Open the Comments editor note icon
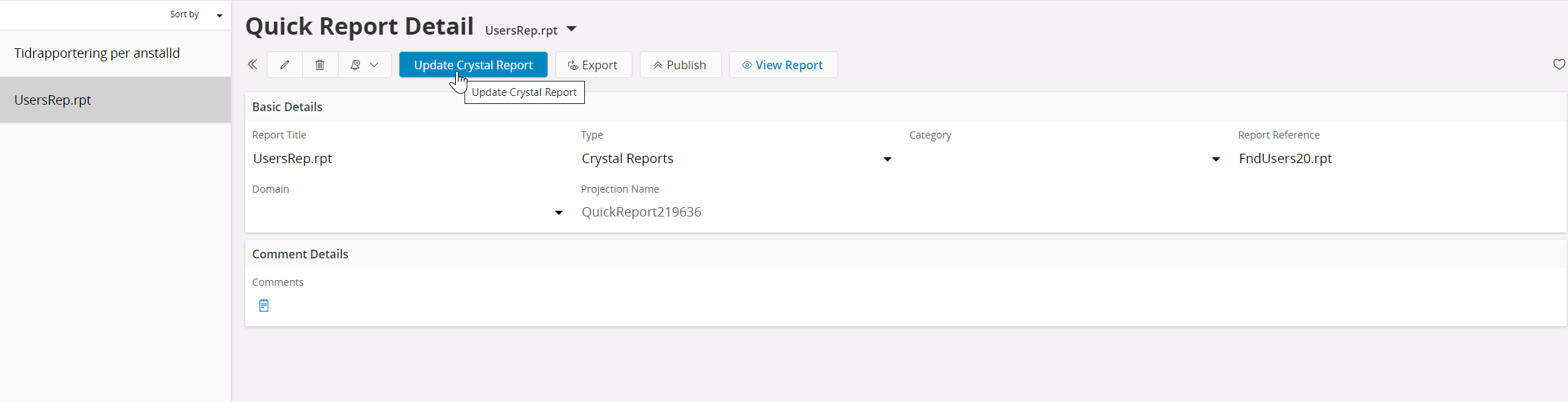 [x=264, y=306]
